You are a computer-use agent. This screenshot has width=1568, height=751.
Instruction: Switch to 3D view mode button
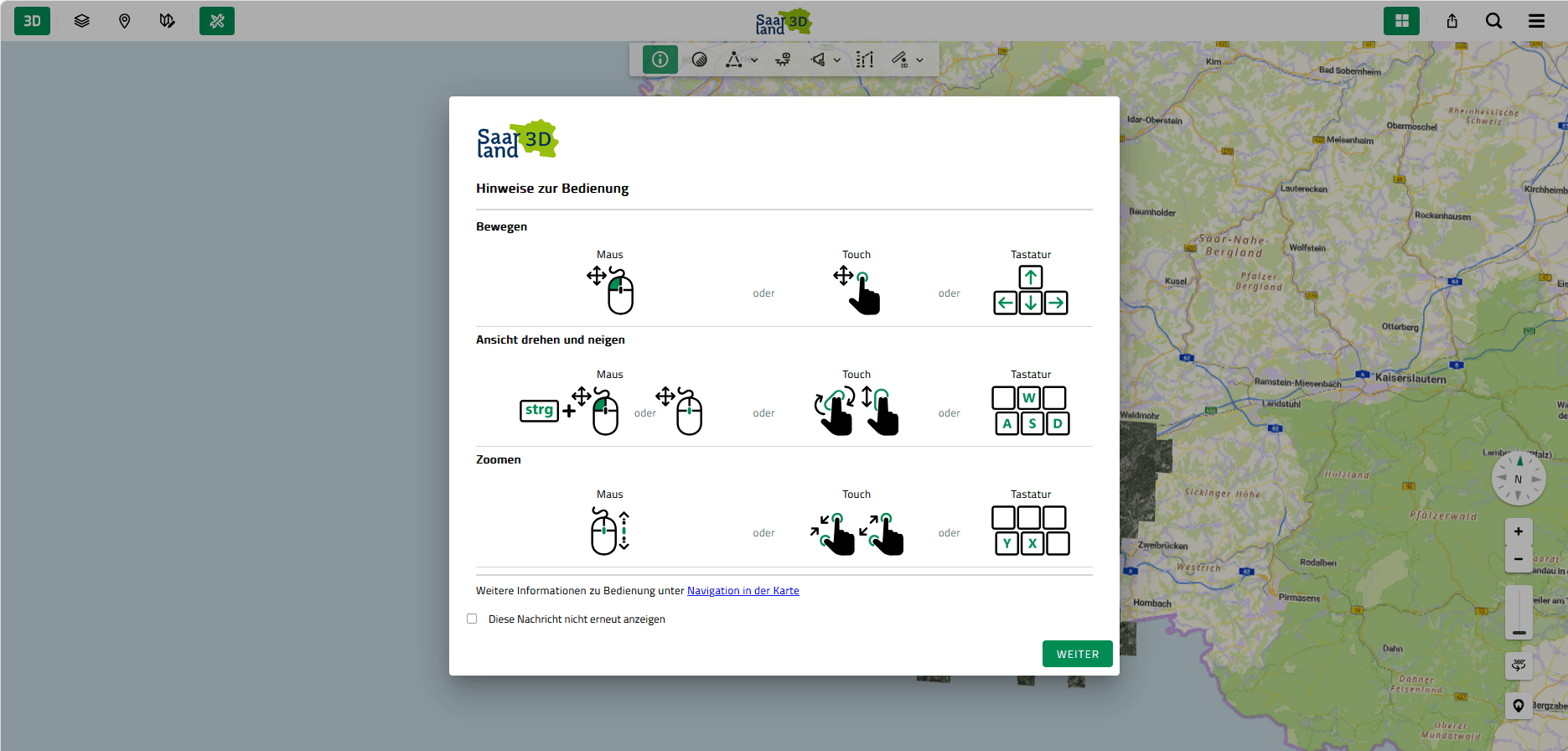(x=32, y=21)
